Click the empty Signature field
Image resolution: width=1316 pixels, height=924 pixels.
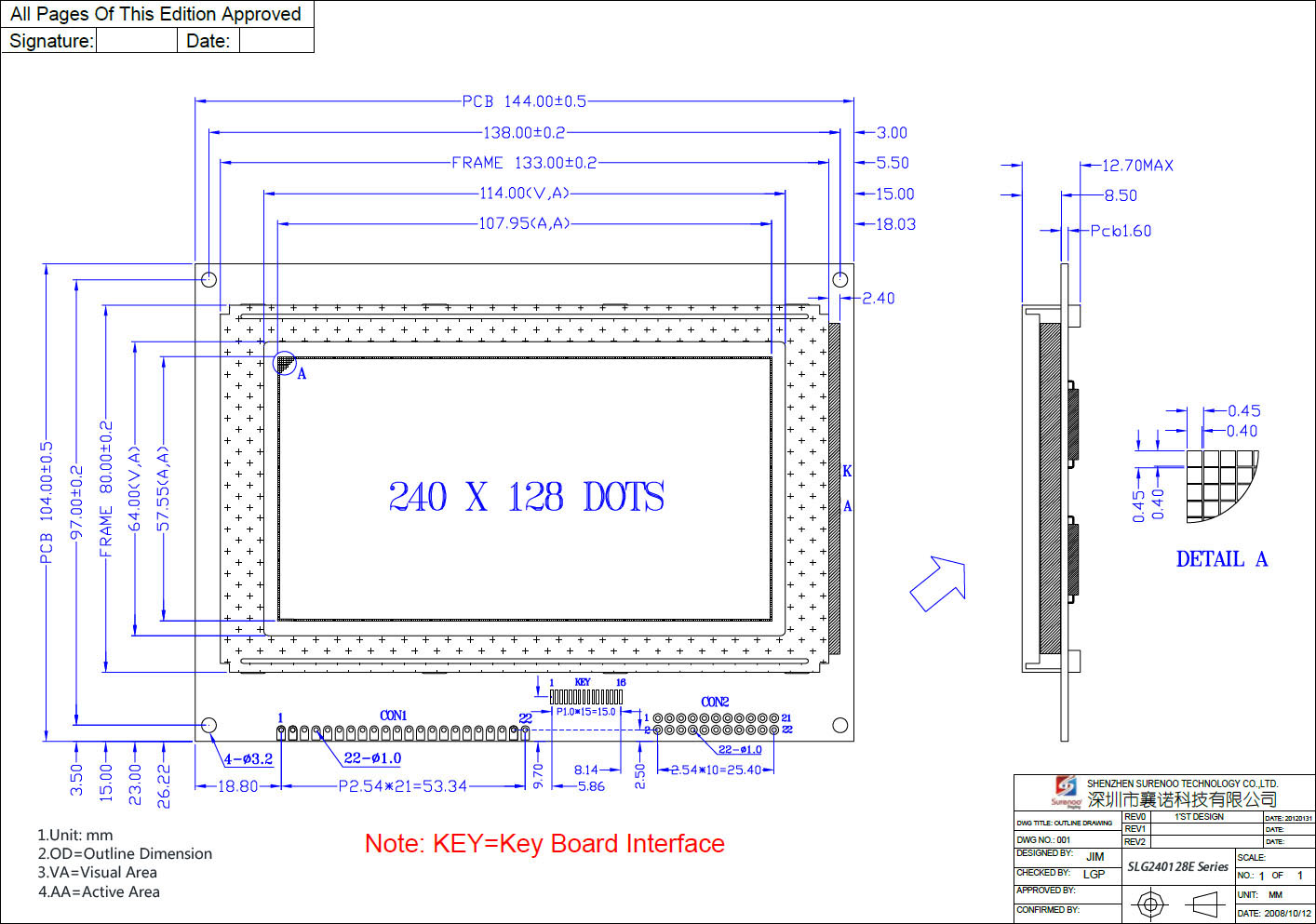point(136,41)
